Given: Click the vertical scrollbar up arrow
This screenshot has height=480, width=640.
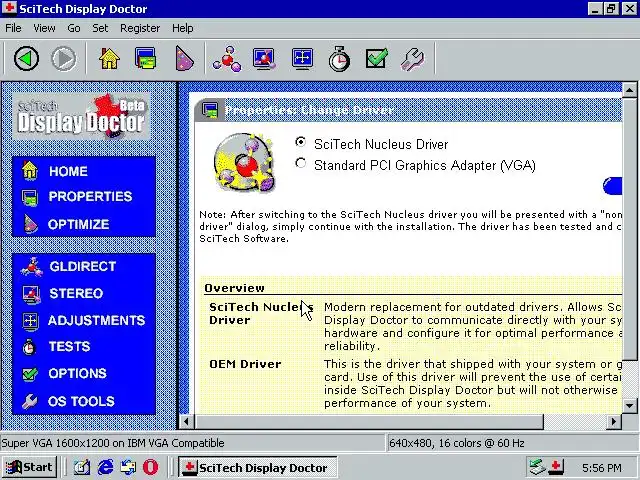Looking at the screenshot, I should pyautogui.click(x=629, y=89).
